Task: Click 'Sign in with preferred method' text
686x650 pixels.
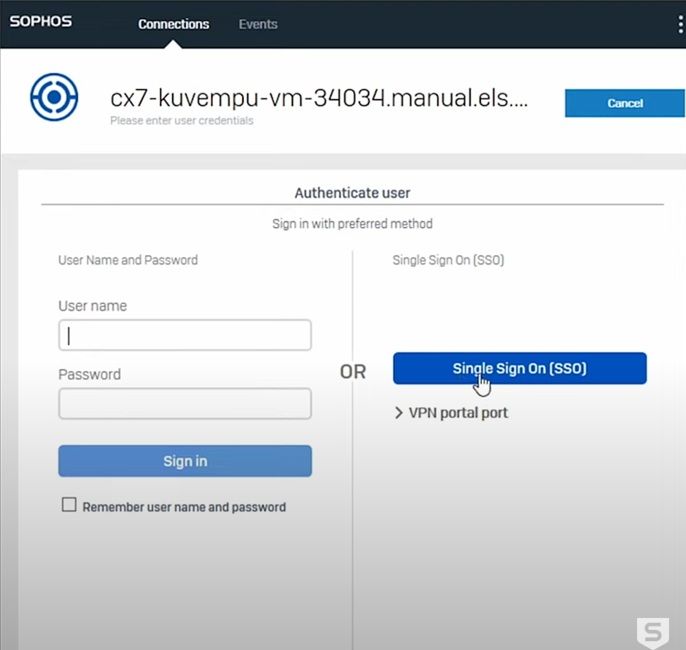Action: pos(352,224)
